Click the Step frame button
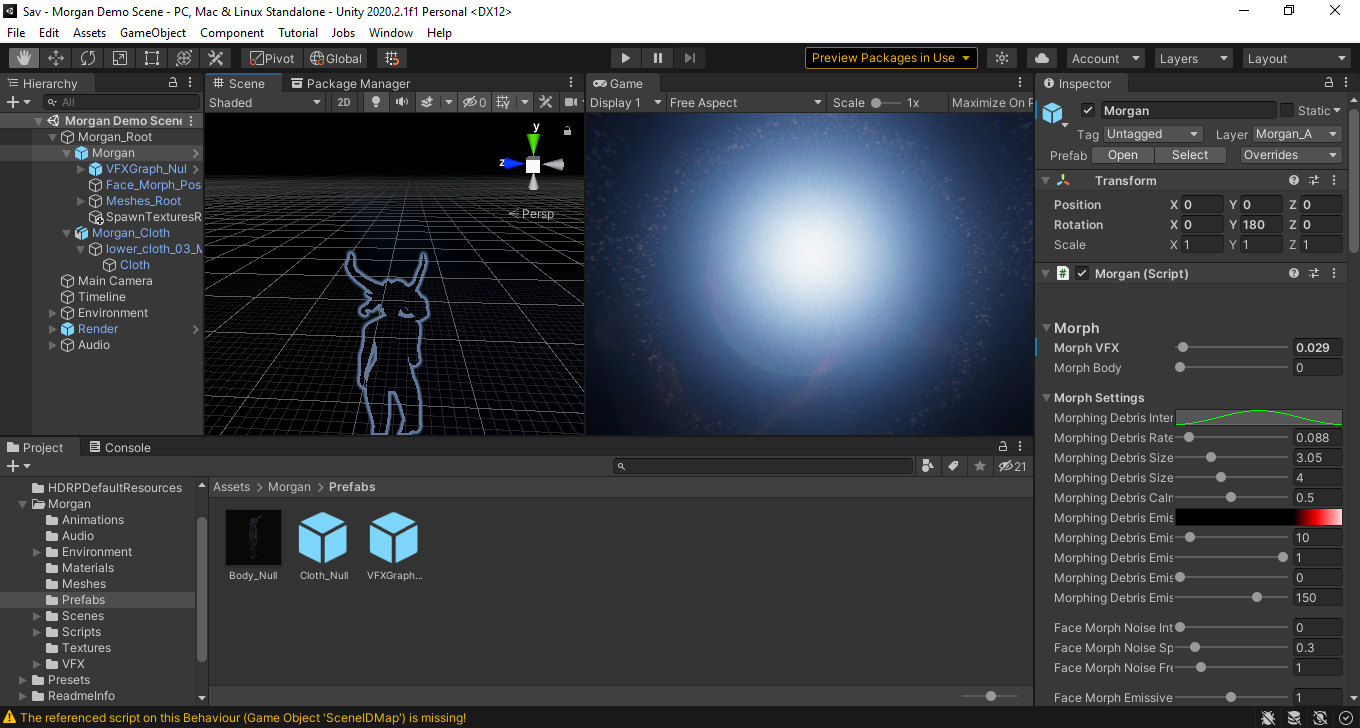The width and height of the screenshot is (1360, 728). click(x=690, y=58)
